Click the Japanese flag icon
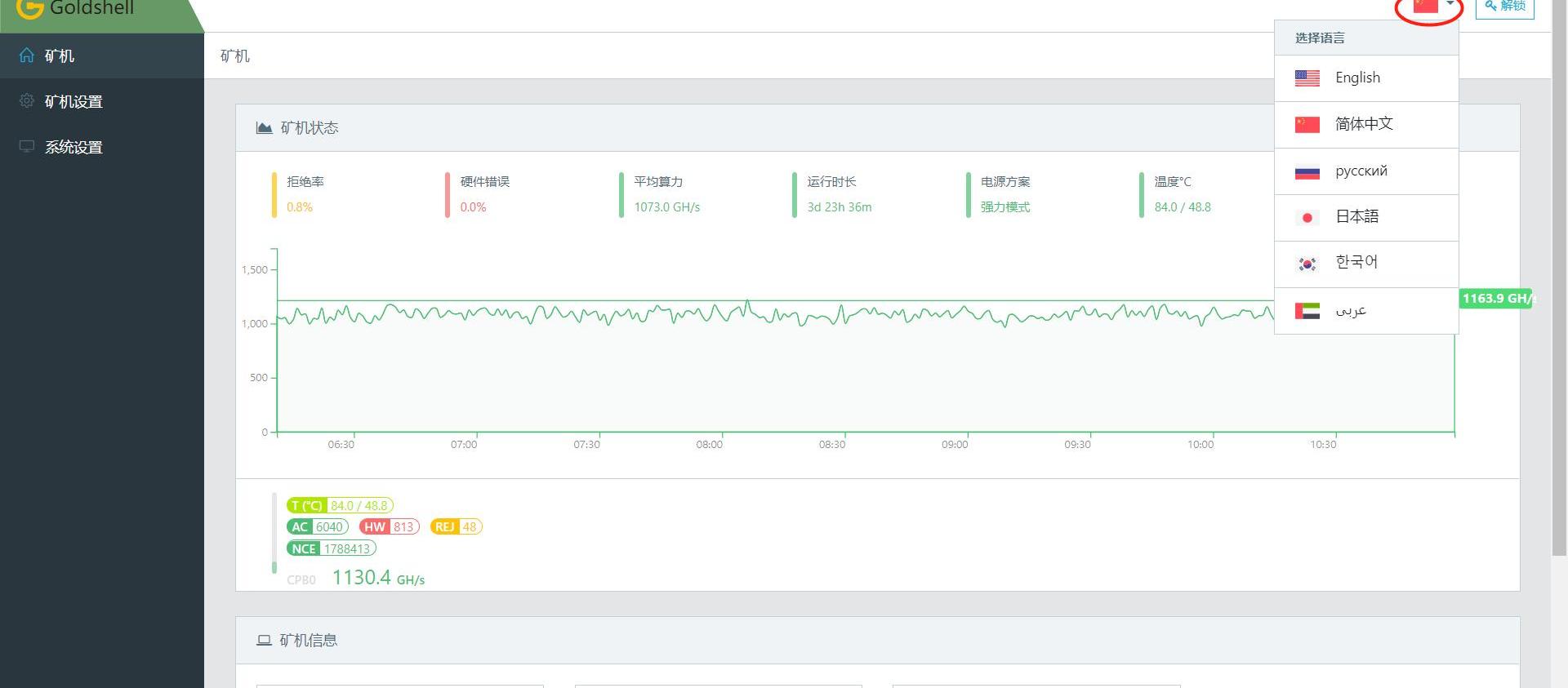The width and height of the screenshot is (1568, 688). coord(1307,218)
